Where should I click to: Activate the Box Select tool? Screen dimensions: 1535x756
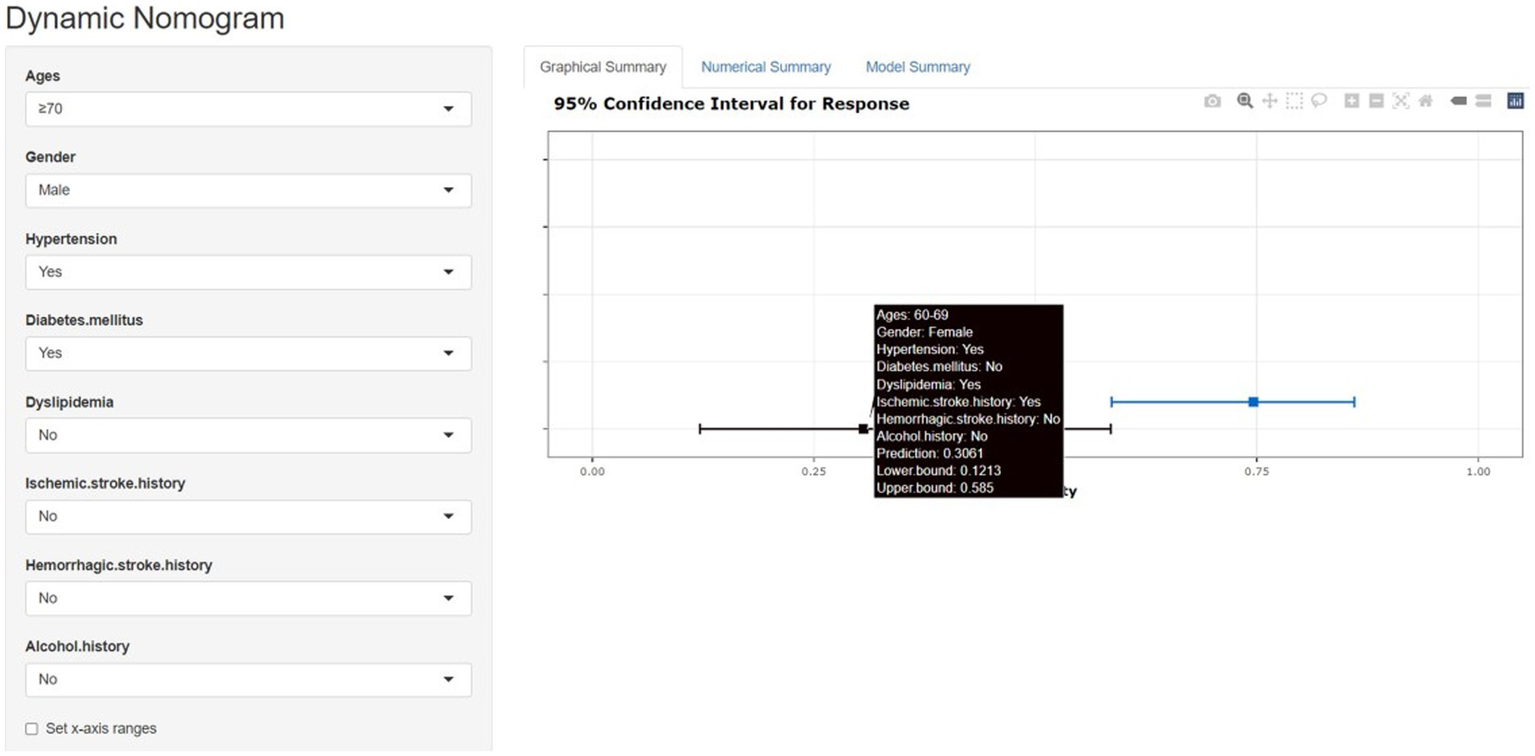point(1294,101)
